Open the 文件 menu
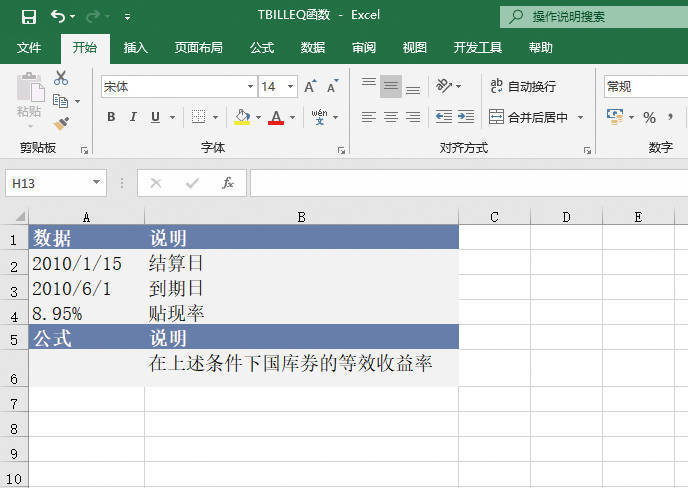 tap(30, 47)
